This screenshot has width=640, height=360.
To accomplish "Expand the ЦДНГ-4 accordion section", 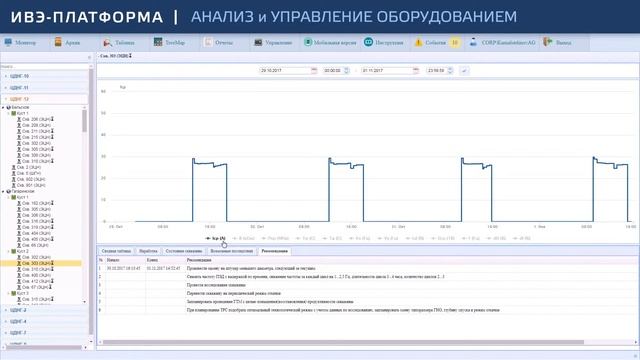I will (x=44, y=322).
